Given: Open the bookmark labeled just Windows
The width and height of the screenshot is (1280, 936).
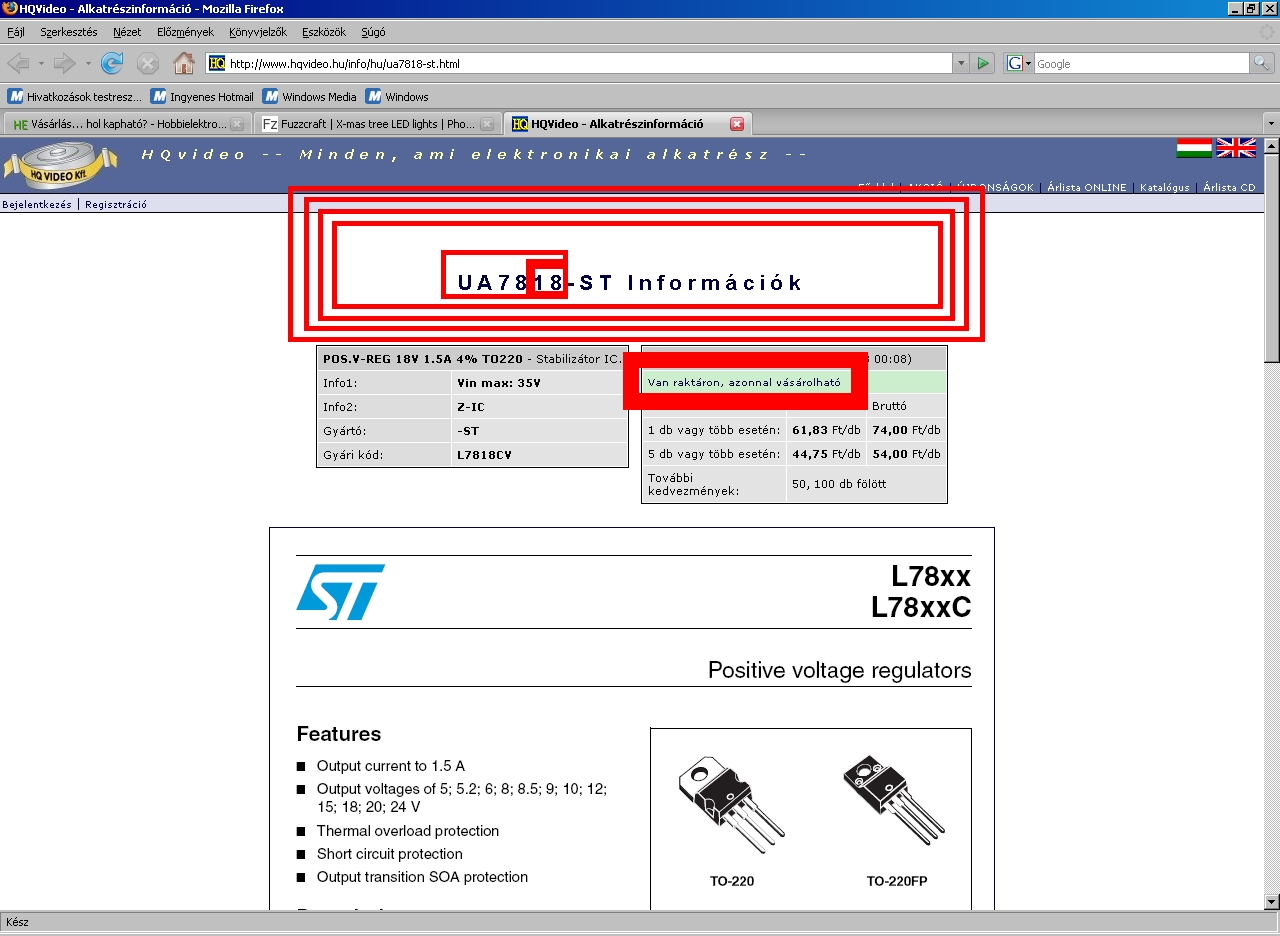Looking at the screenshot, I should click(x=397, y=97).
